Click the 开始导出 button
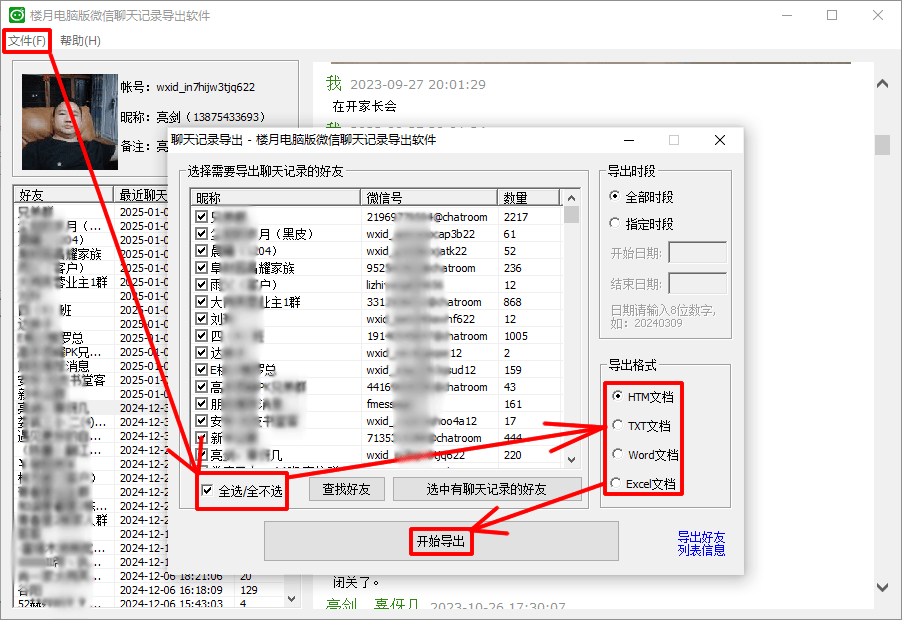This screenshot has width=902, height=620. click(441, 541)
